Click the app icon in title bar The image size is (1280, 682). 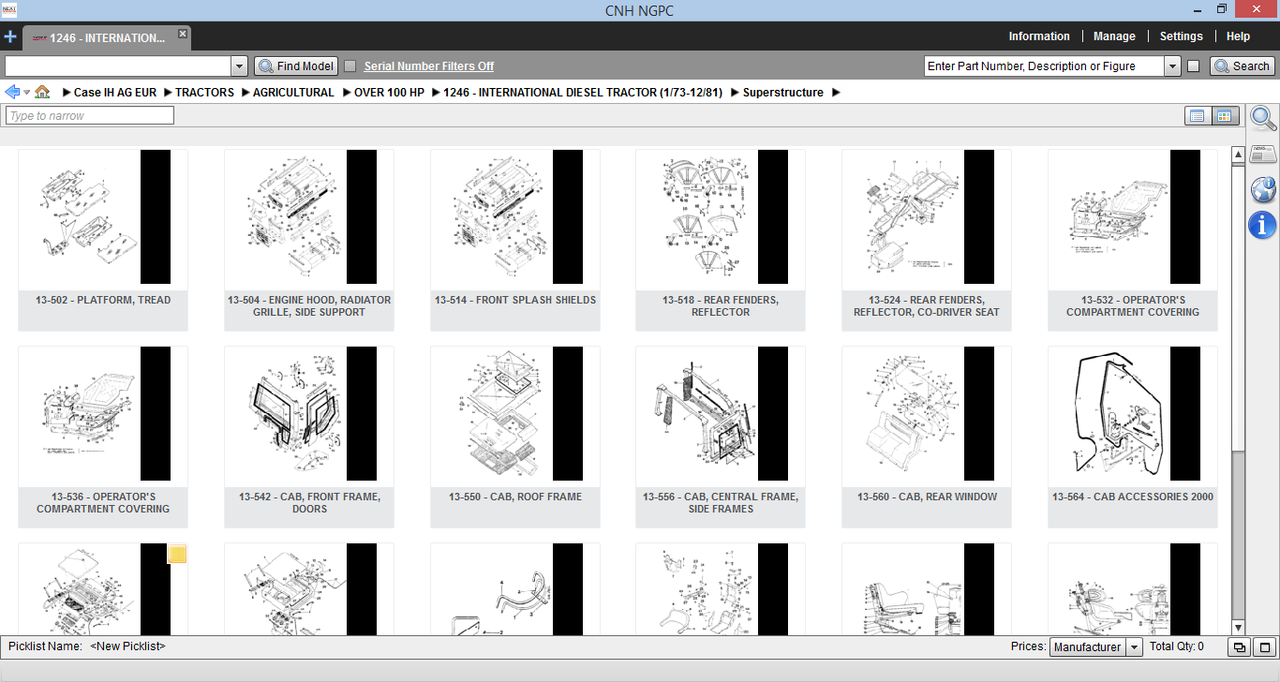pos(10,9)
